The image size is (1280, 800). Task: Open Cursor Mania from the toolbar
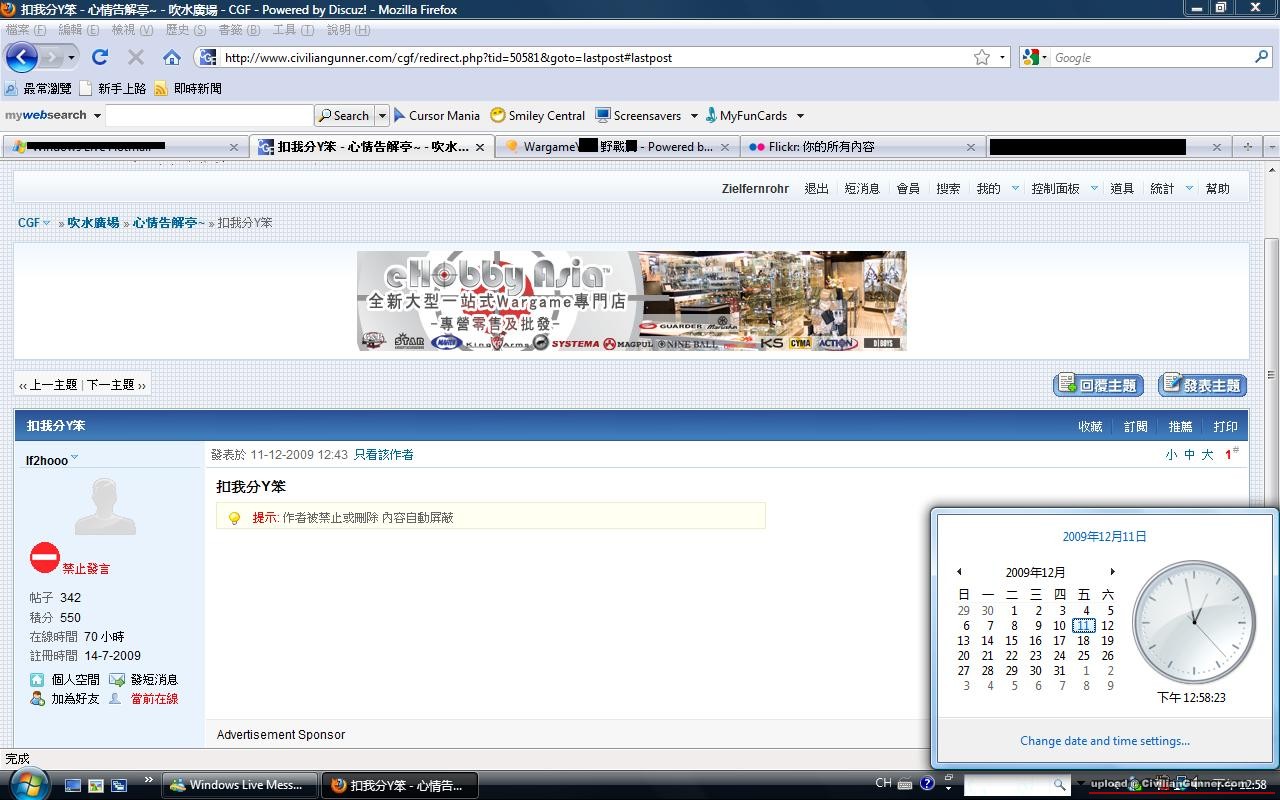(x=436, y=115)
